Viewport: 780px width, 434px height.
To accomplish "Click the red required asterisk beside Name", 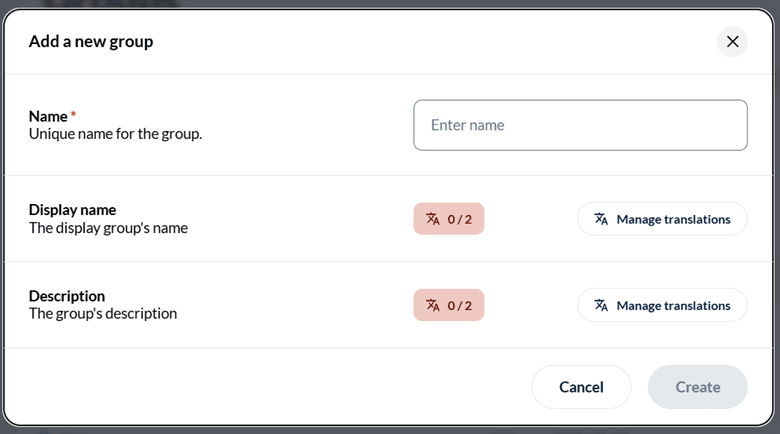I will (x=73, y=114).
